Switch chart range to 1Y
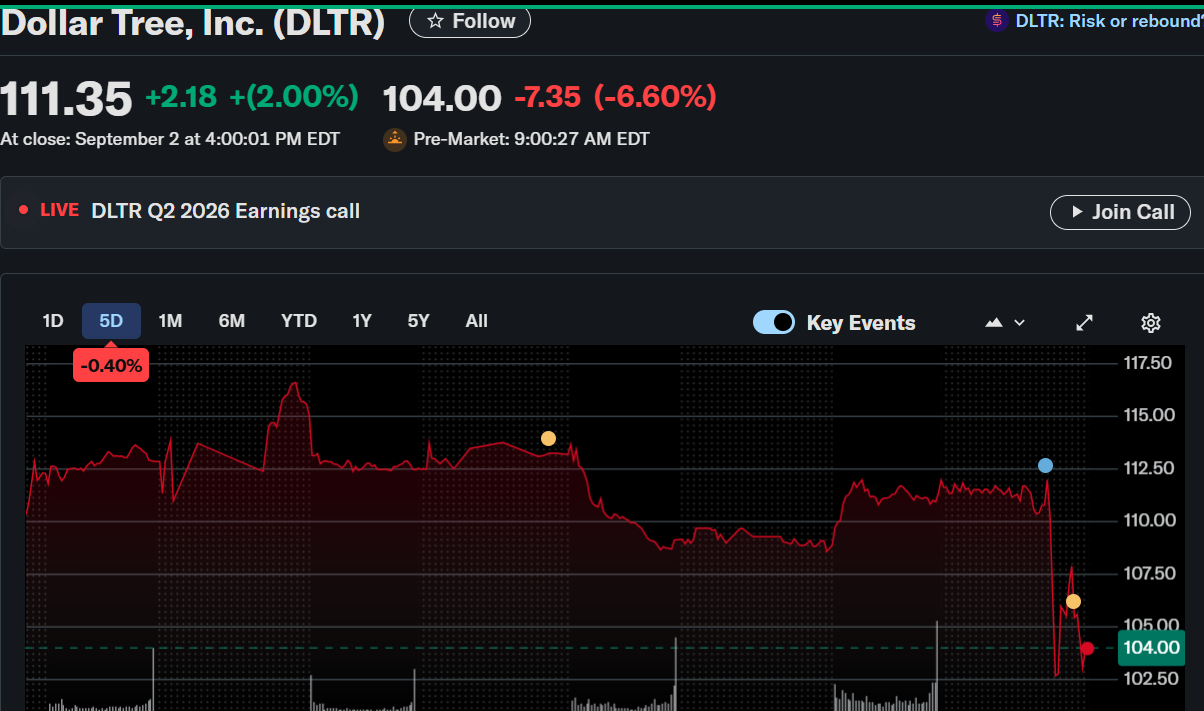This screenshot has height=711, width=1204. coord(362,321)
